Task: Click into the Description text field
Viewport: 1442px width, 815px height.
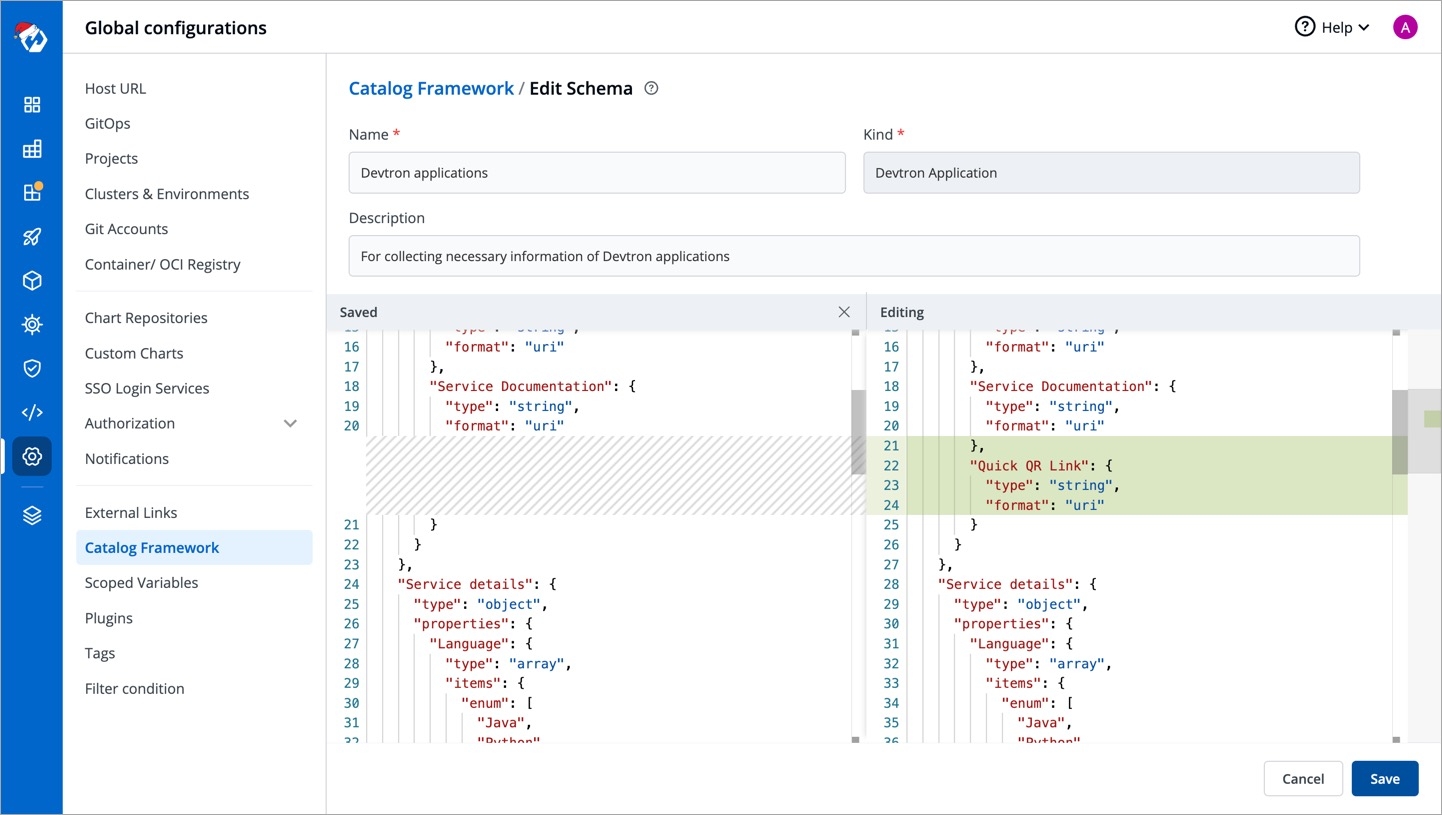Action: pos(853,256)
